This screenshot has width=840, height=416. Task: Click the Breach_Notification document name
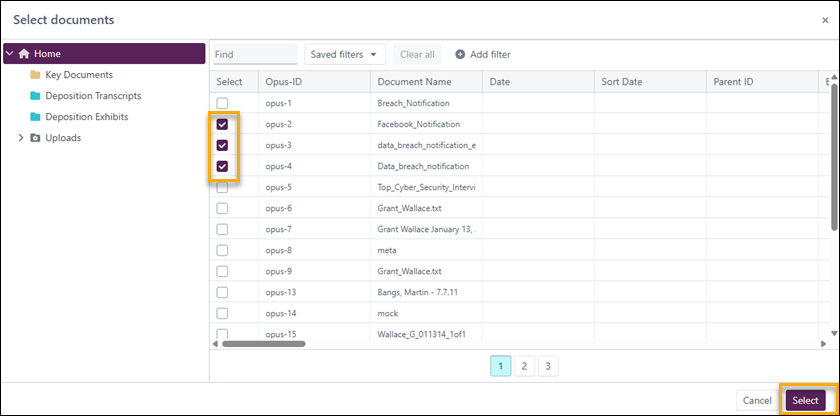(414, 103)
